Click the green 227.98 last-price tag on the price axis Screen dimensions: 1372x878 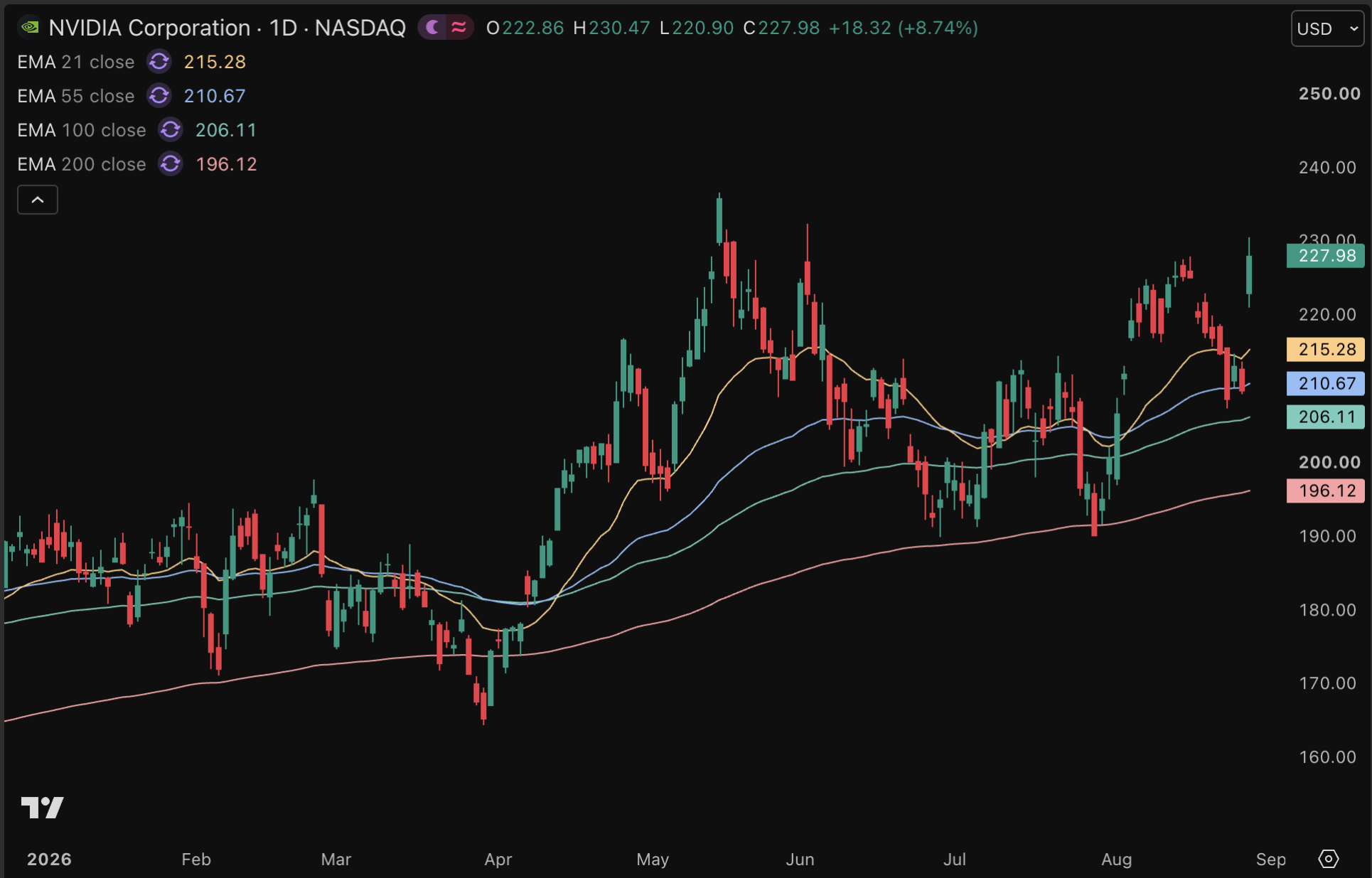point(1326,256)
